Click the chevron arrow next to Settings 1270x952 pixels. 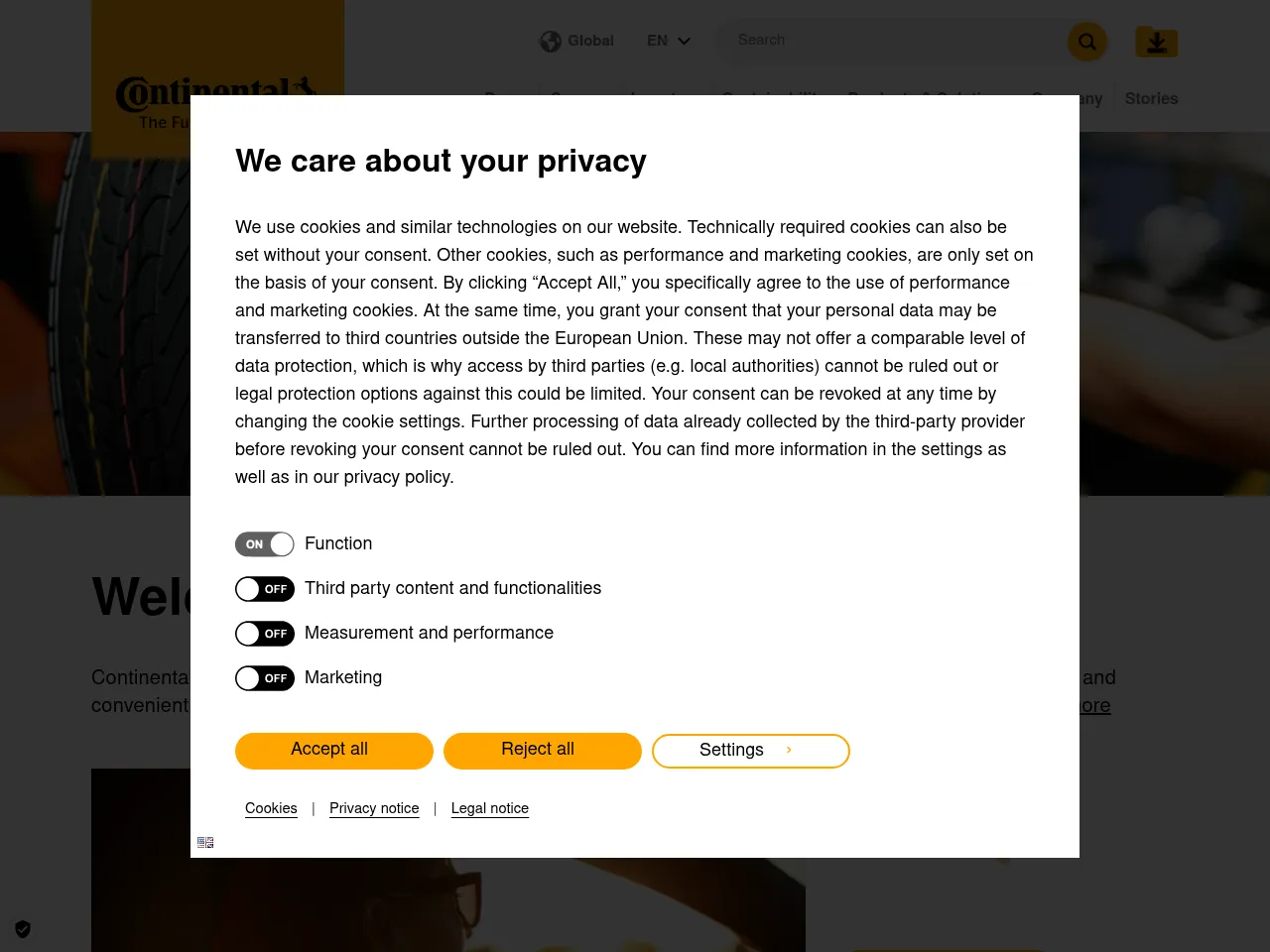[789, 751]
